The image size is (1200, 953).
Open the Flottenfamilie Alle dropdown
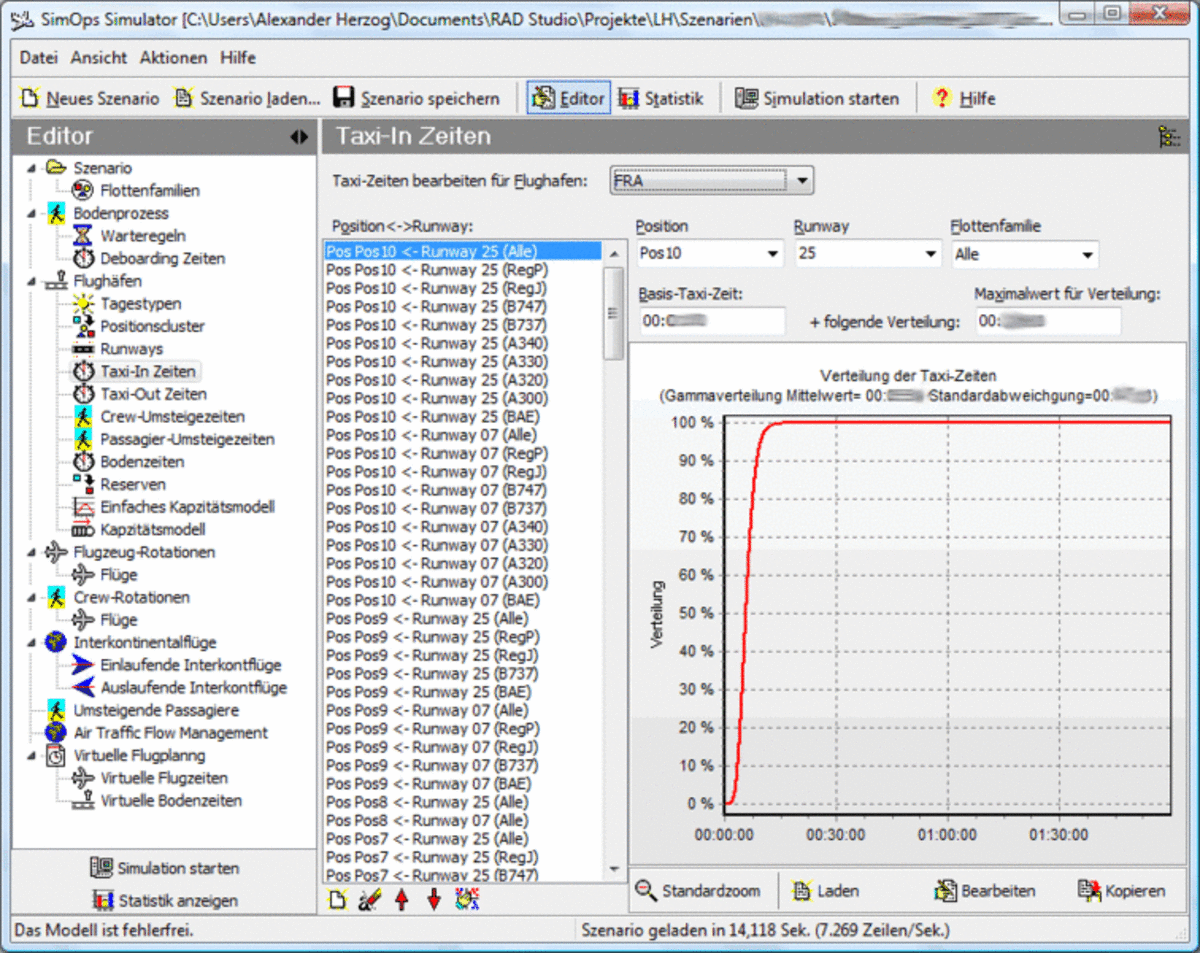click(x=1086, y=254)
